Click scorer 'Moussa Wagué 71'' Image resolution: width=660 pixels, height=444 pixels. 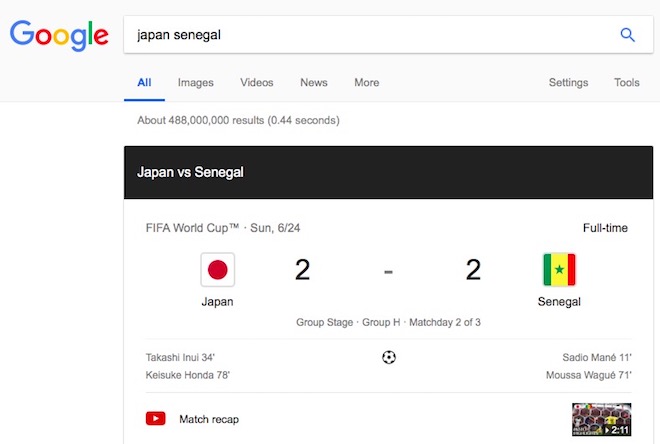tap(588, 375)
